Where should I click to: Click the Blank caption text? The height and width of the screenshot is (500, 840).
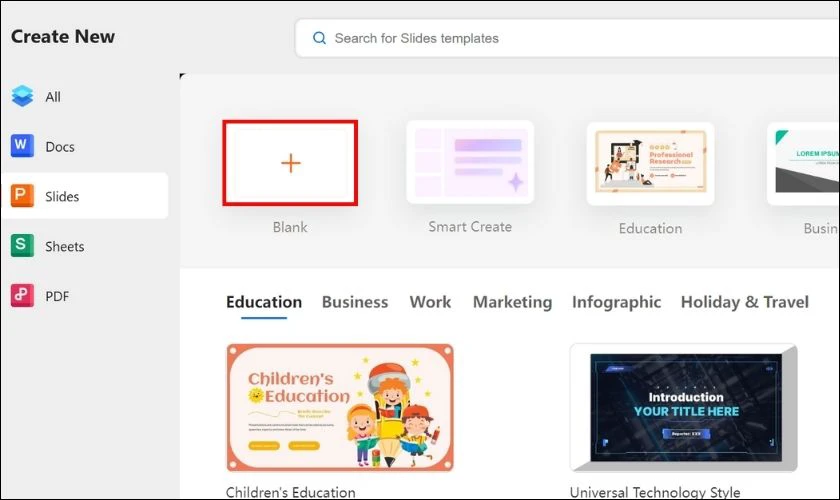[x=290, y=227]
